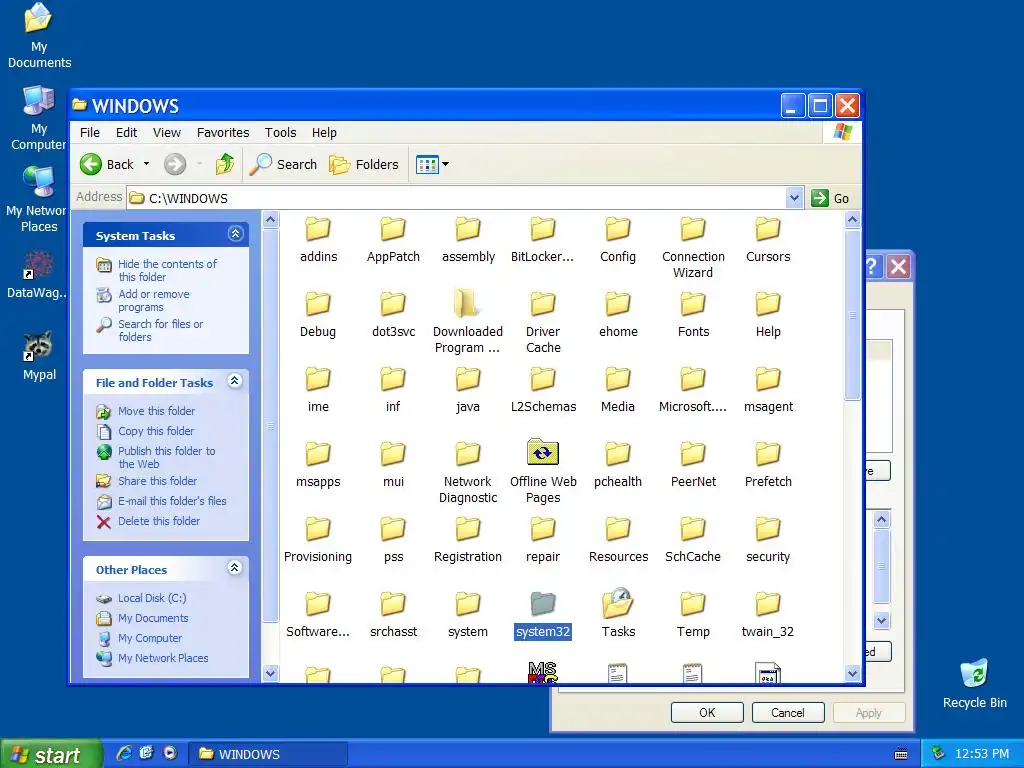Open the View menu
This screenshot has width=1024, height=768.
click(167, 133)
